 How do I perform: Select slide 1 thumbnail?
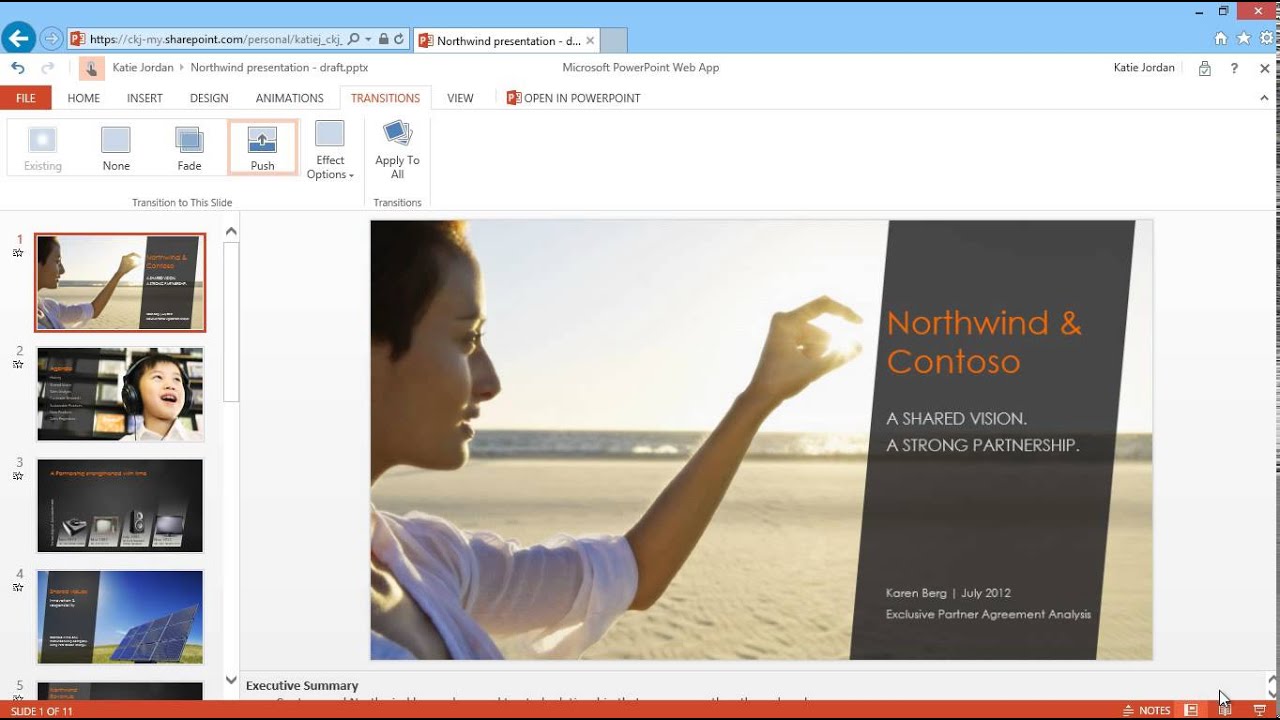point(120,283)
